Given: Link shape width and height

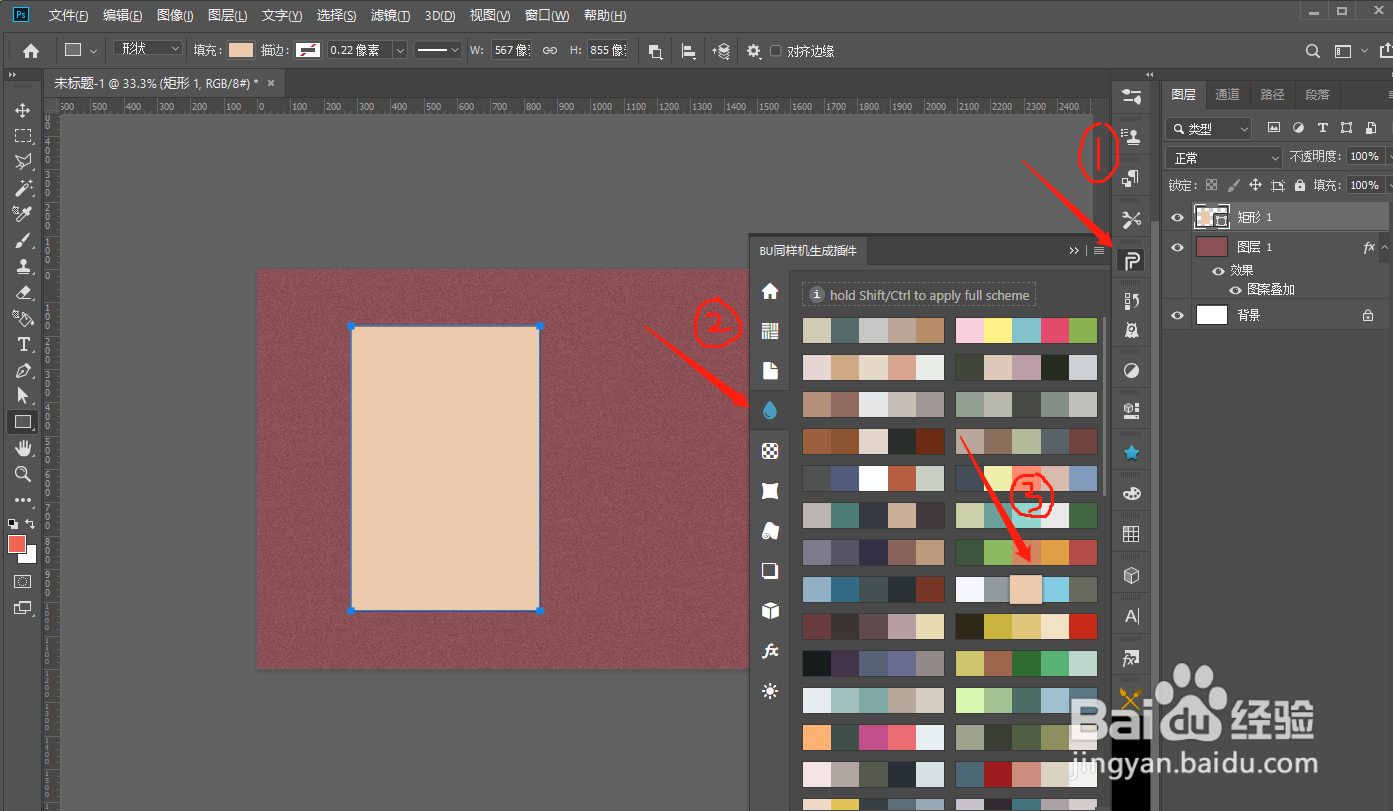Looking at the screenshot, I should click(x=549, y=50).
